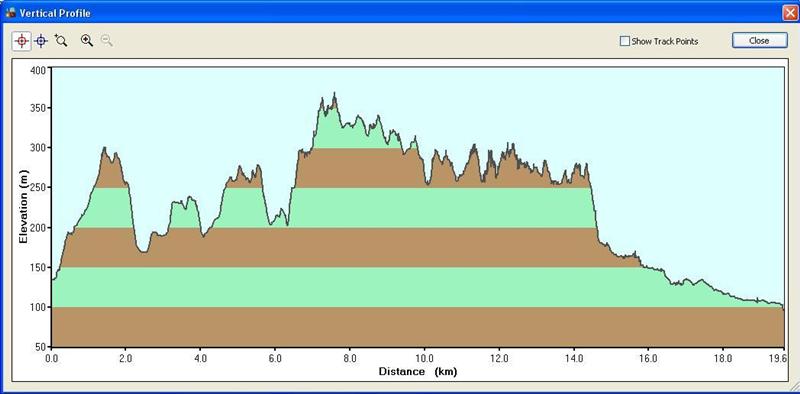
Task: Click the 19.6 distance axis label
Action: point(778,358)
